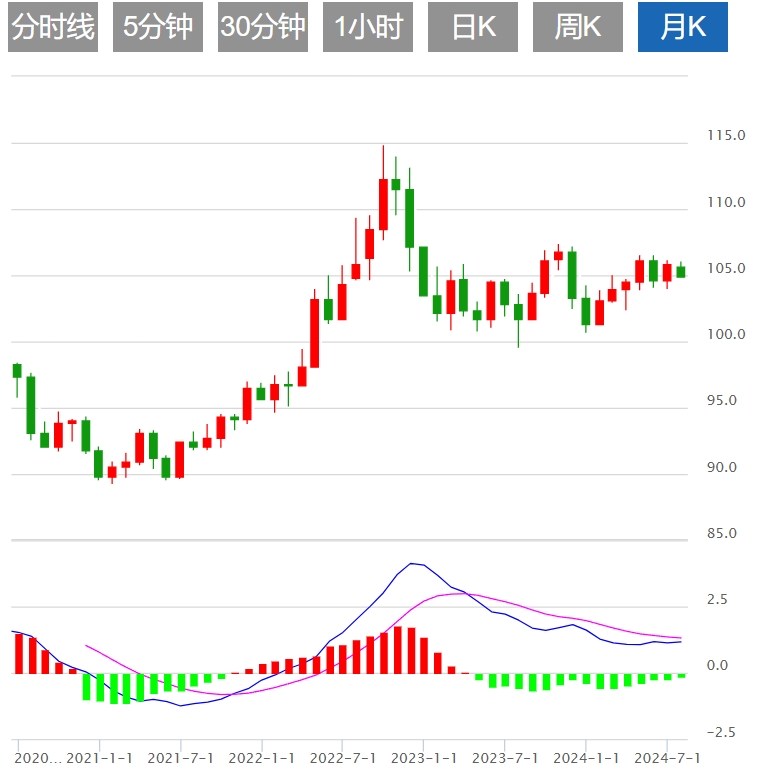Click the last green candle on the right
The image size is (765, 771).
pyautogui.click(x=681, y=272)
